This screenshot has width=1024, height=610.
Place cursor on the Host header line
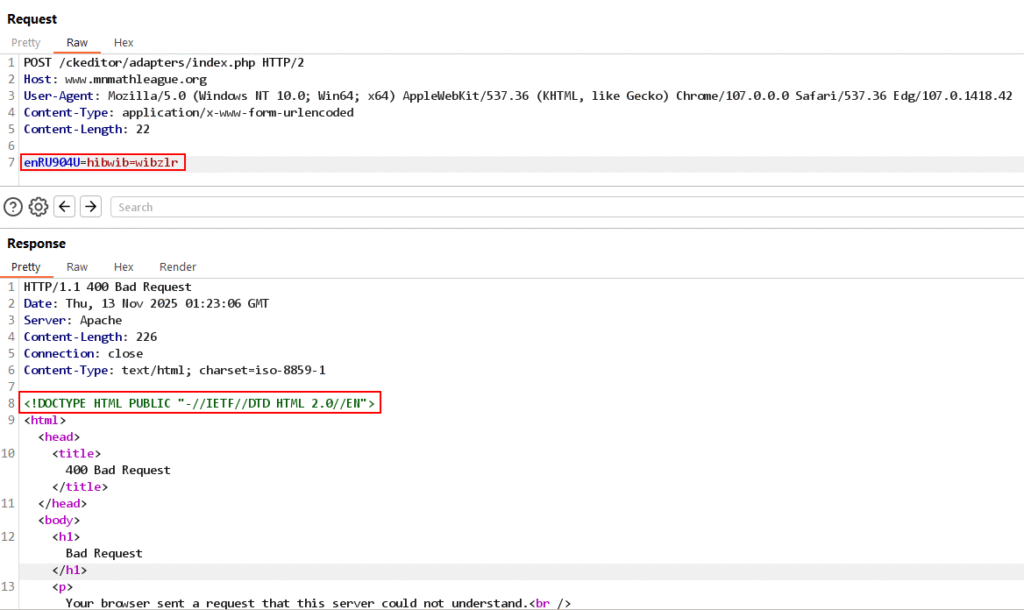(115, 79)
